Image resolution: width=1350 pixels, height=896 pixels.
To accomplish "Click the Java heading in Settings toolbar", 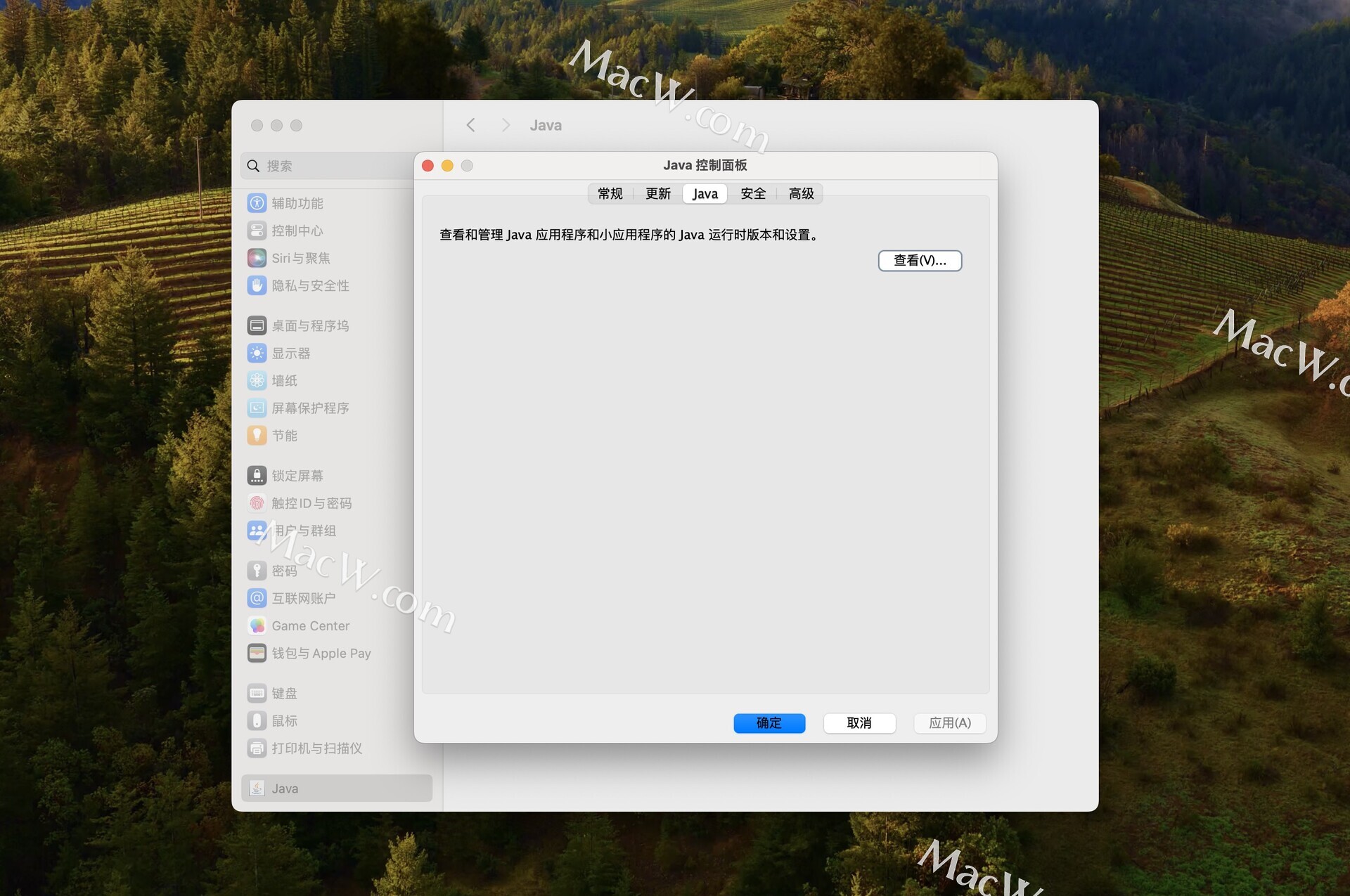I will (x=546, y=125).
